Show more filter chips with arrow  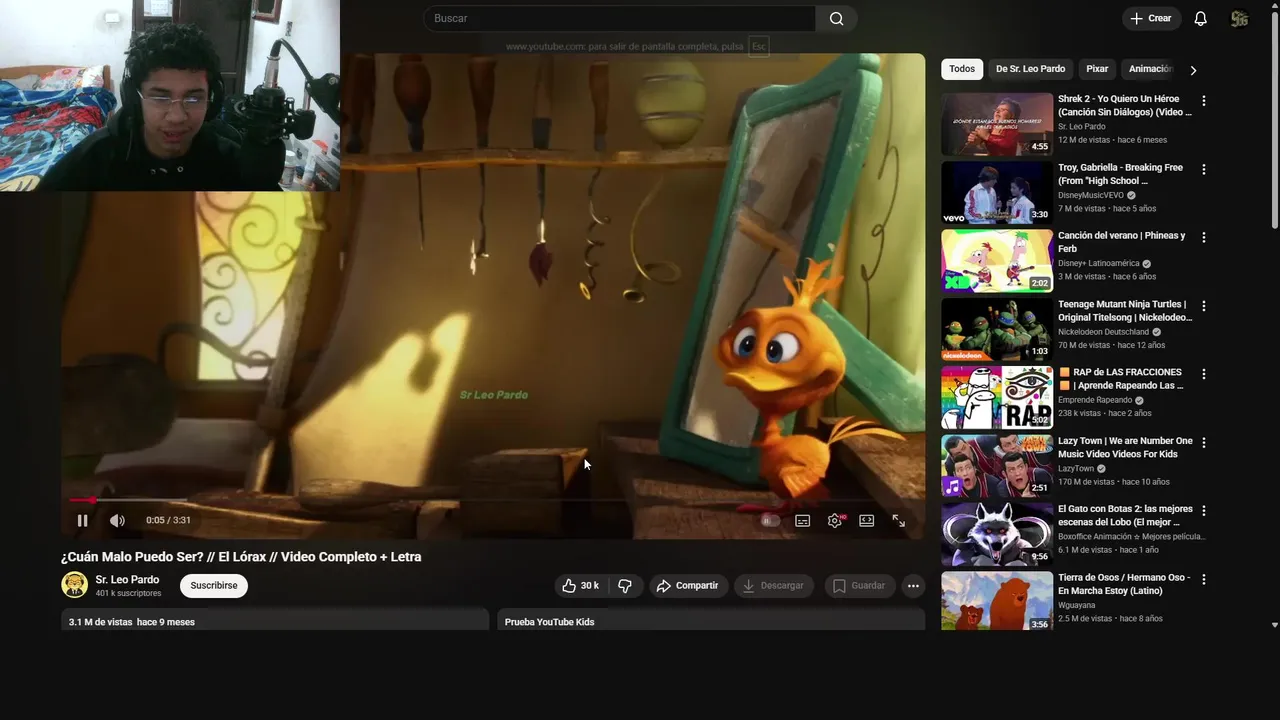[1193, 70]
